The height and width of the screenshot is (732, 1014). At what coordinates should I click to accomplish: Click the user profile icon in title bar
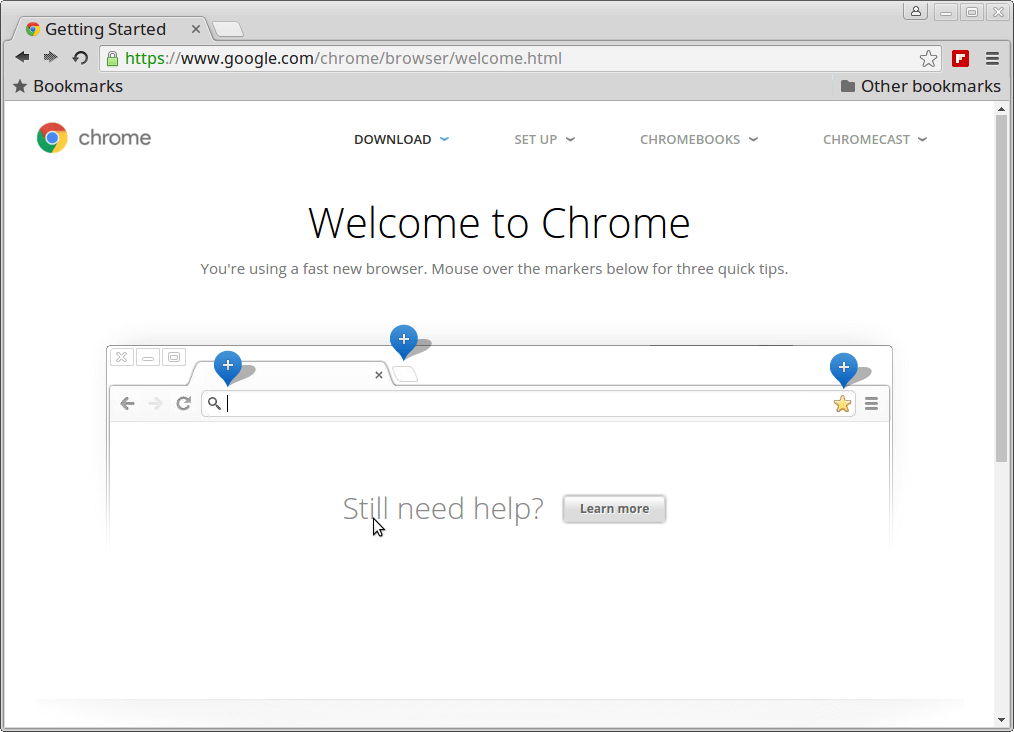(915, 12)
